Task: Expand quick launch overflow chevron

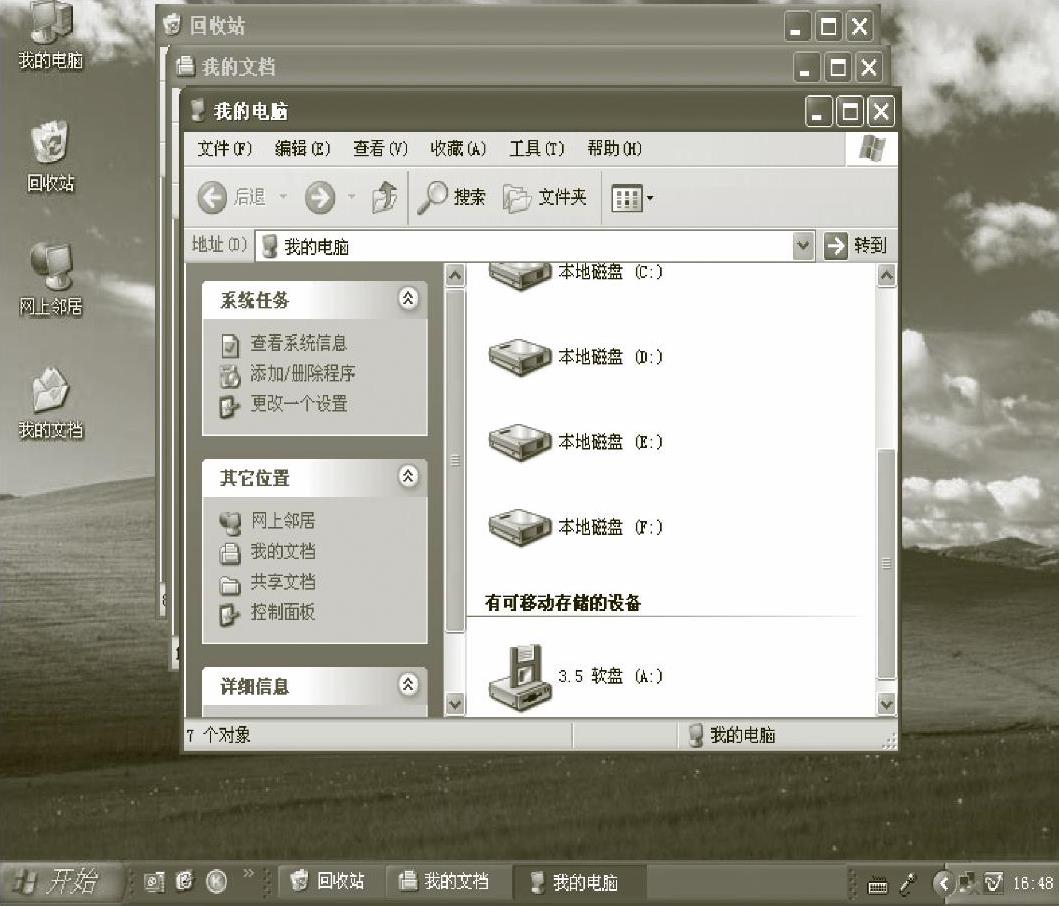Action: (x=249, y=873)
